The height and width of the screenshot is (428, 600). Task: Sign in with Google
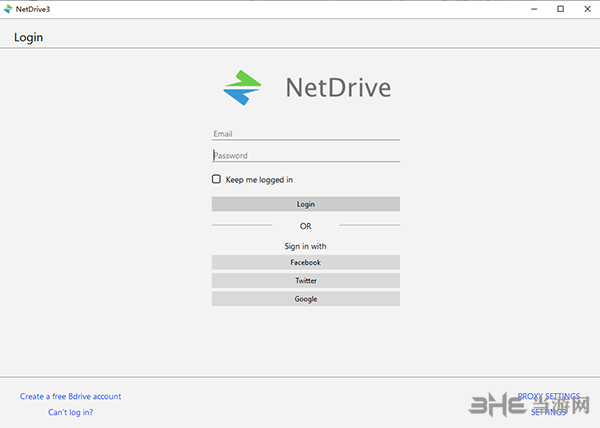click(305, 299)
